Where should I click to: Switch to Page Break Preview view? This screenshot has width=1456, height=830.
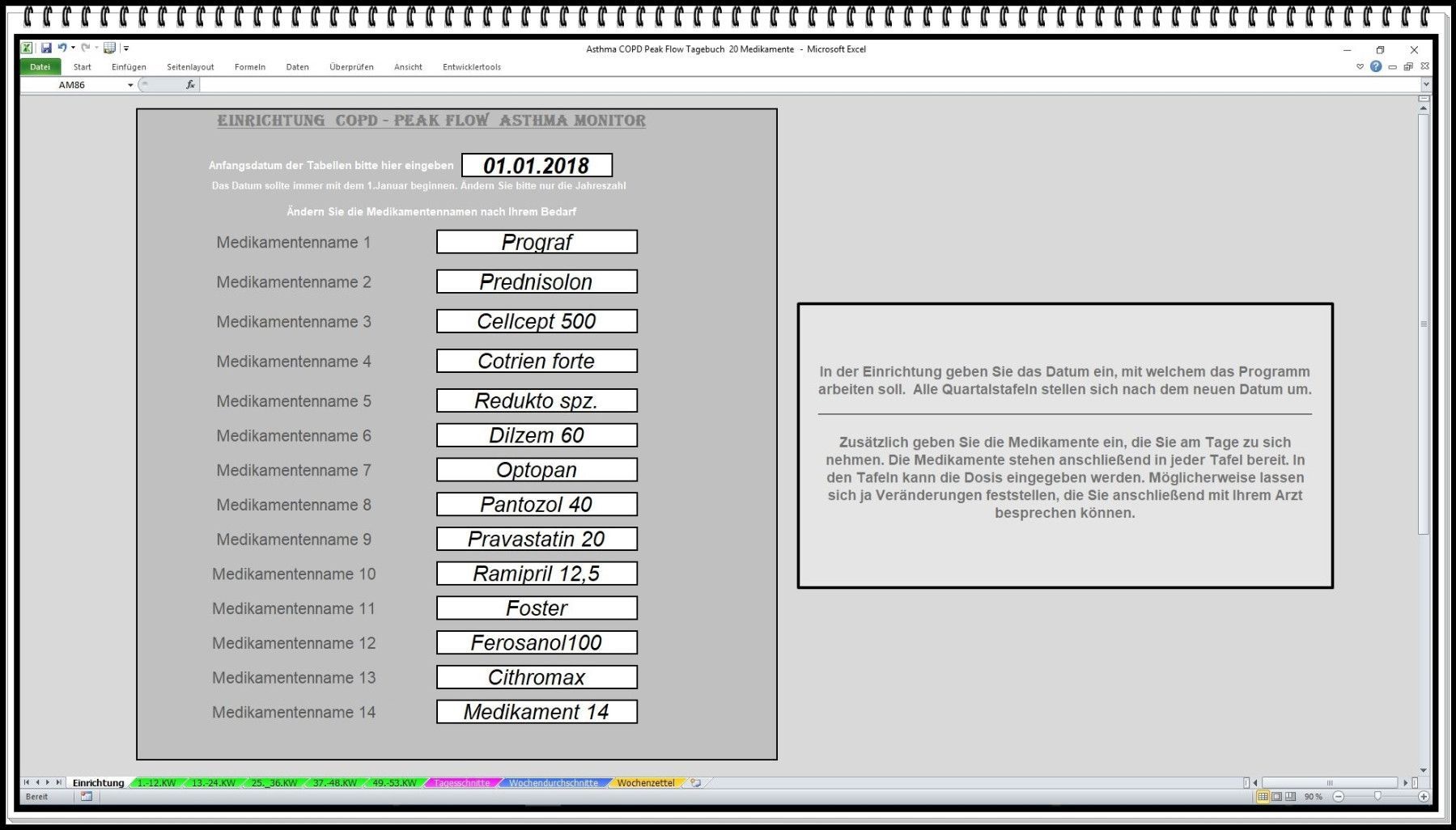(x=1290, y=797)
